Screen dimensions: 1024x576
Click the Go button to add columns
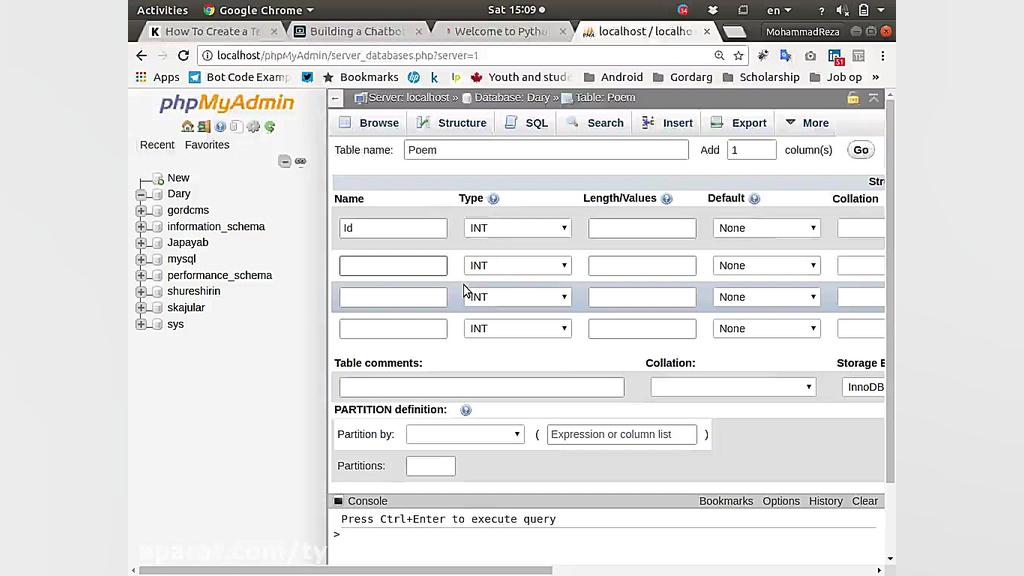861,150
